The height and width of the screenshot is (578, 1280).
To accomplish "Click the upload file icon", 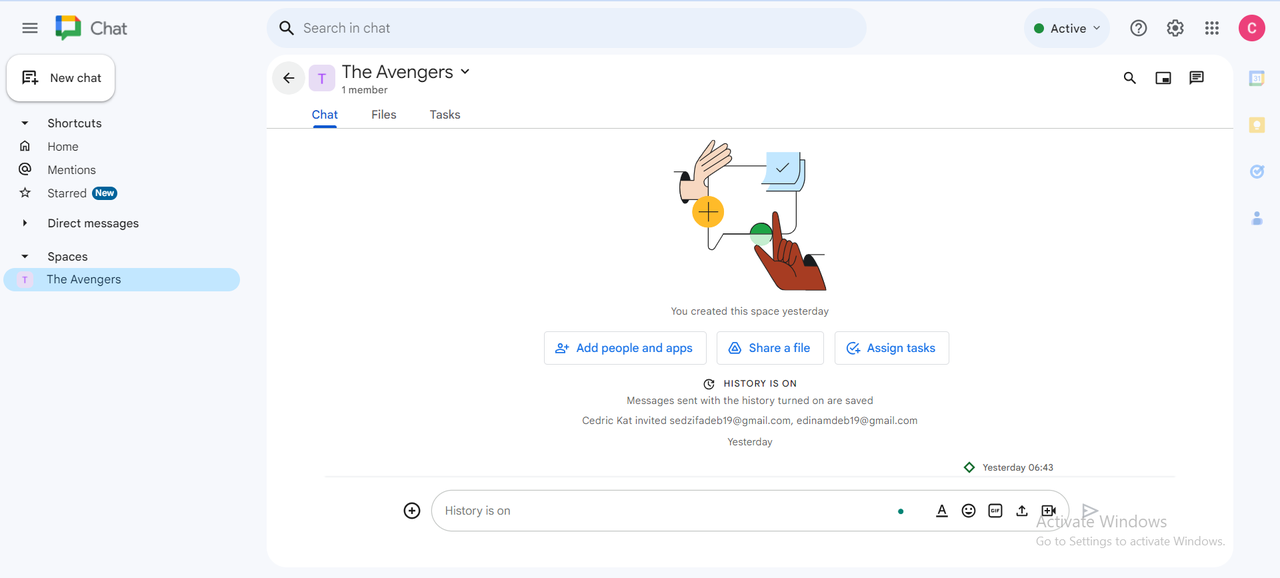I will [1022, 511].
